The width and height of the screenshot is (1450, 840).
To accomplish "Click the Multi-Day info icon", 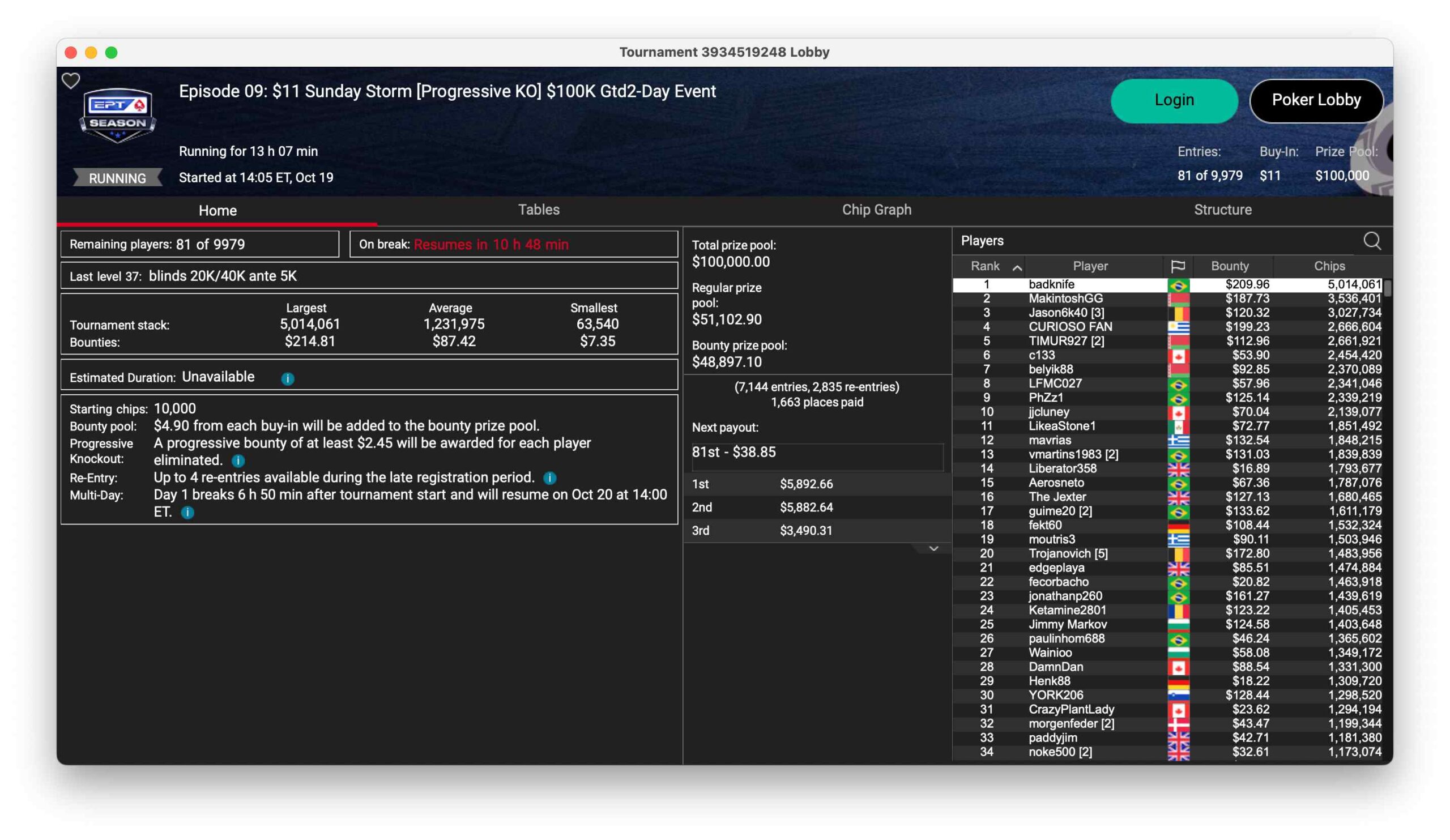I will tap(187, 513).
